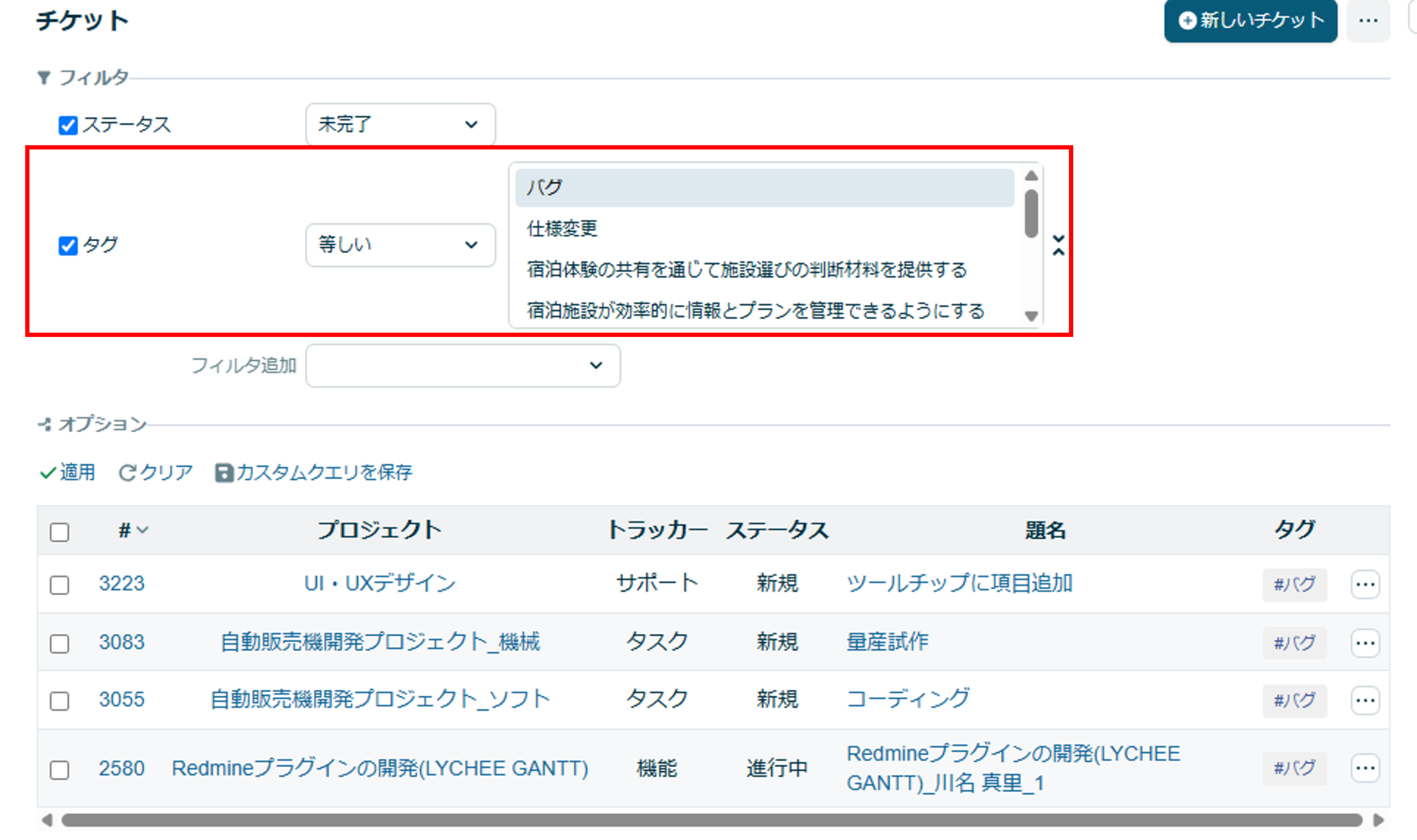The image size is (1417, 840).
Task: Click the tag list scroll up arrow
Action: [1031, 176]
